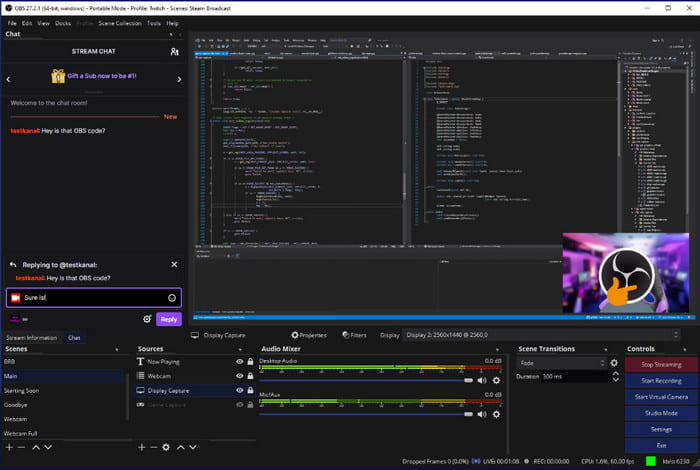Open source Filters button

coord(354,335)
